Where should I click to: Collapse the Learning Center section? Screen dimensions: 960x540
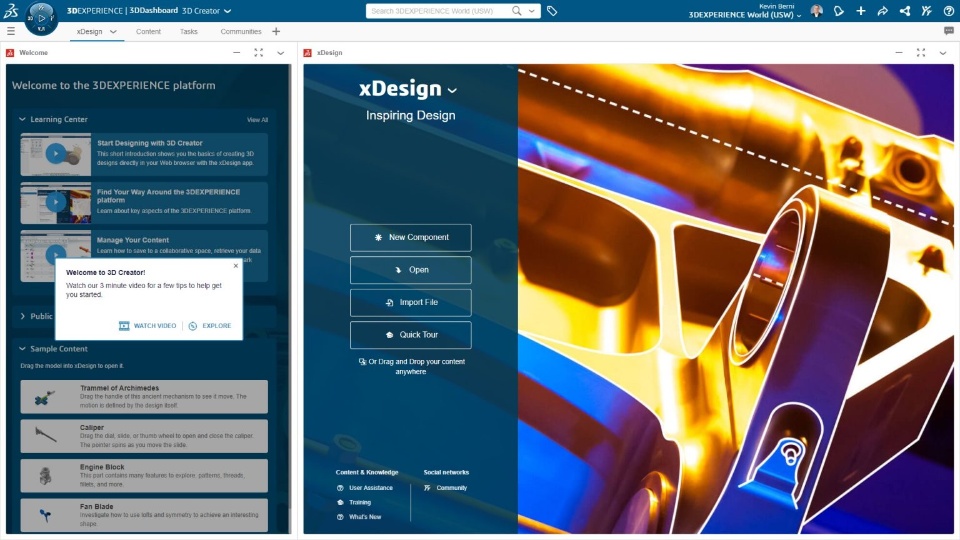coord(22,119)
